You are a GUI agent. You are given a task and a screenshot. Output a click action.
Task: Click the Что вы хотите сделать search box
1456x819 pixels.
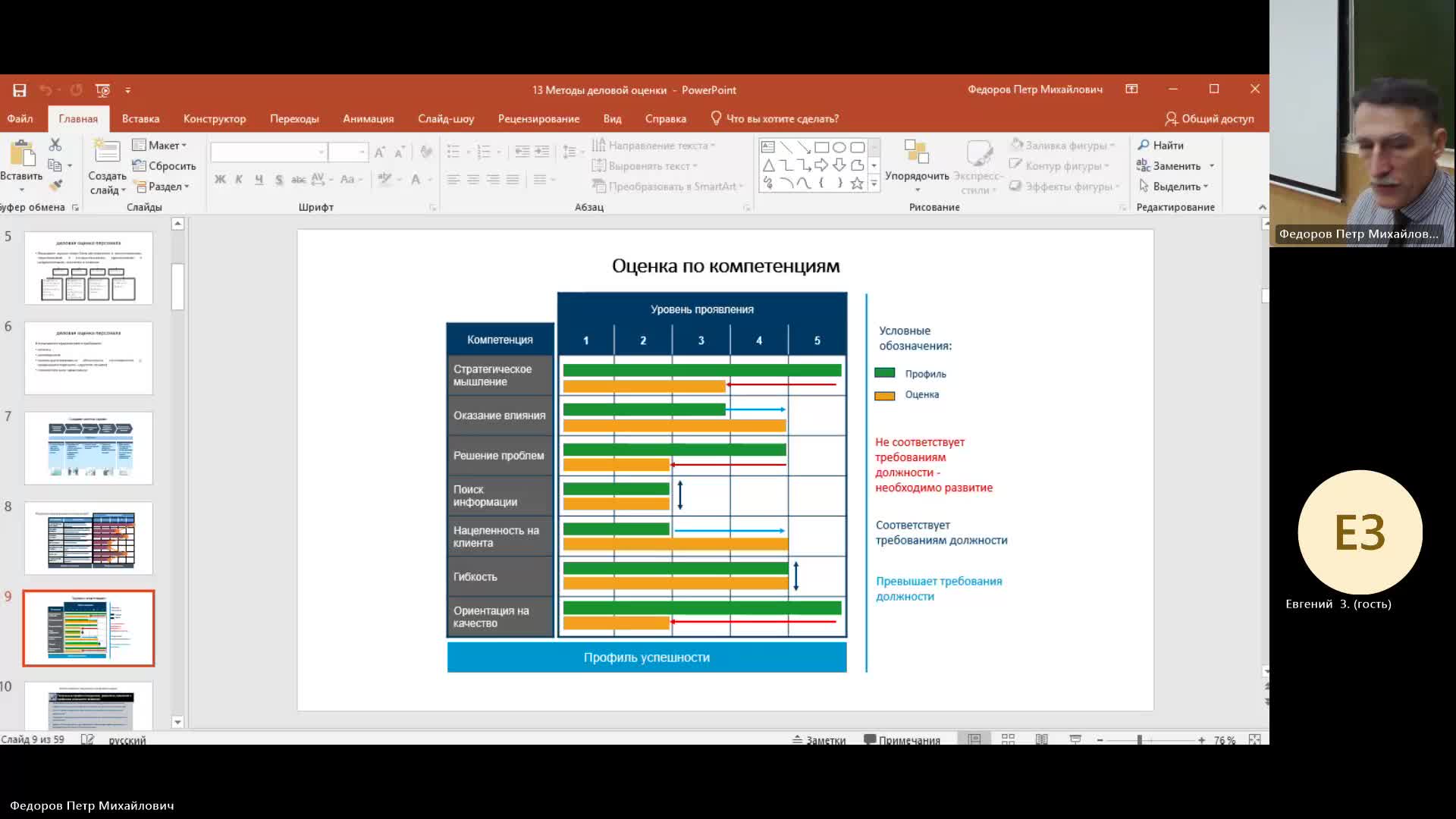coord(774,119)
